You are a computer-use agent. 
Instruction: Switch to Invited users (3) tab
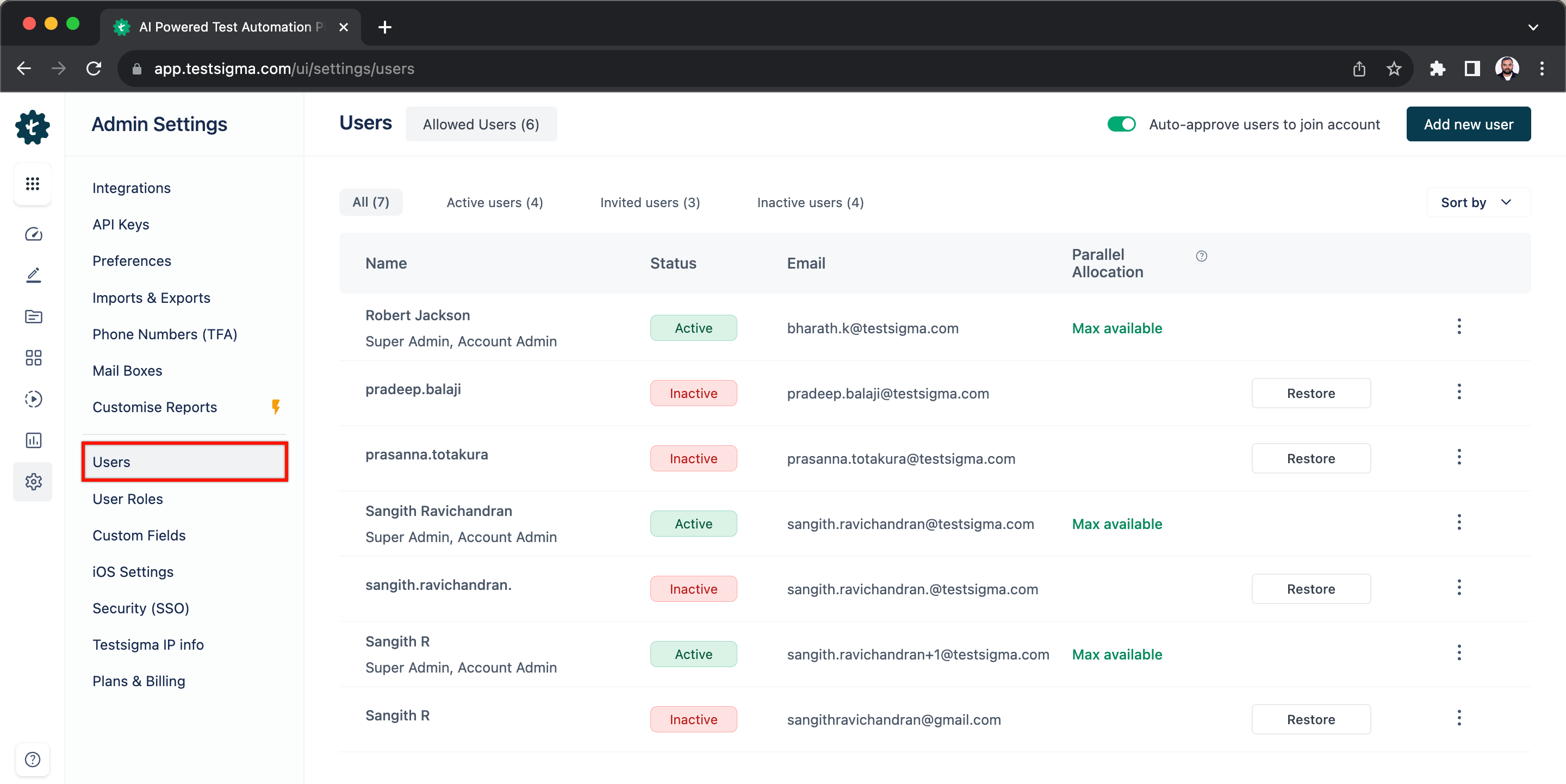point(650,202)
